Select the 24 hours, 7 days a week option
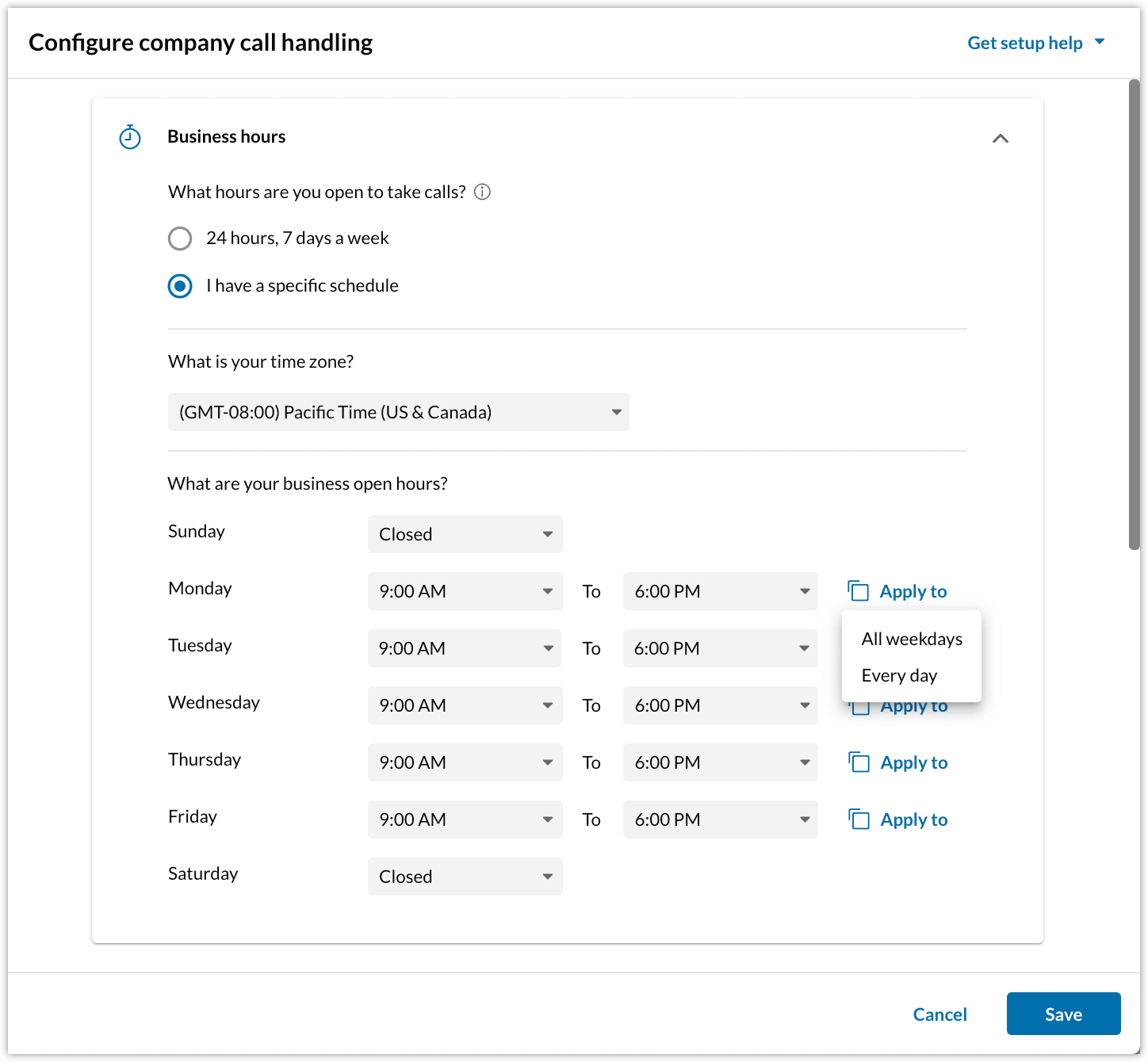1148x1062 pixels. coord(180,238)
